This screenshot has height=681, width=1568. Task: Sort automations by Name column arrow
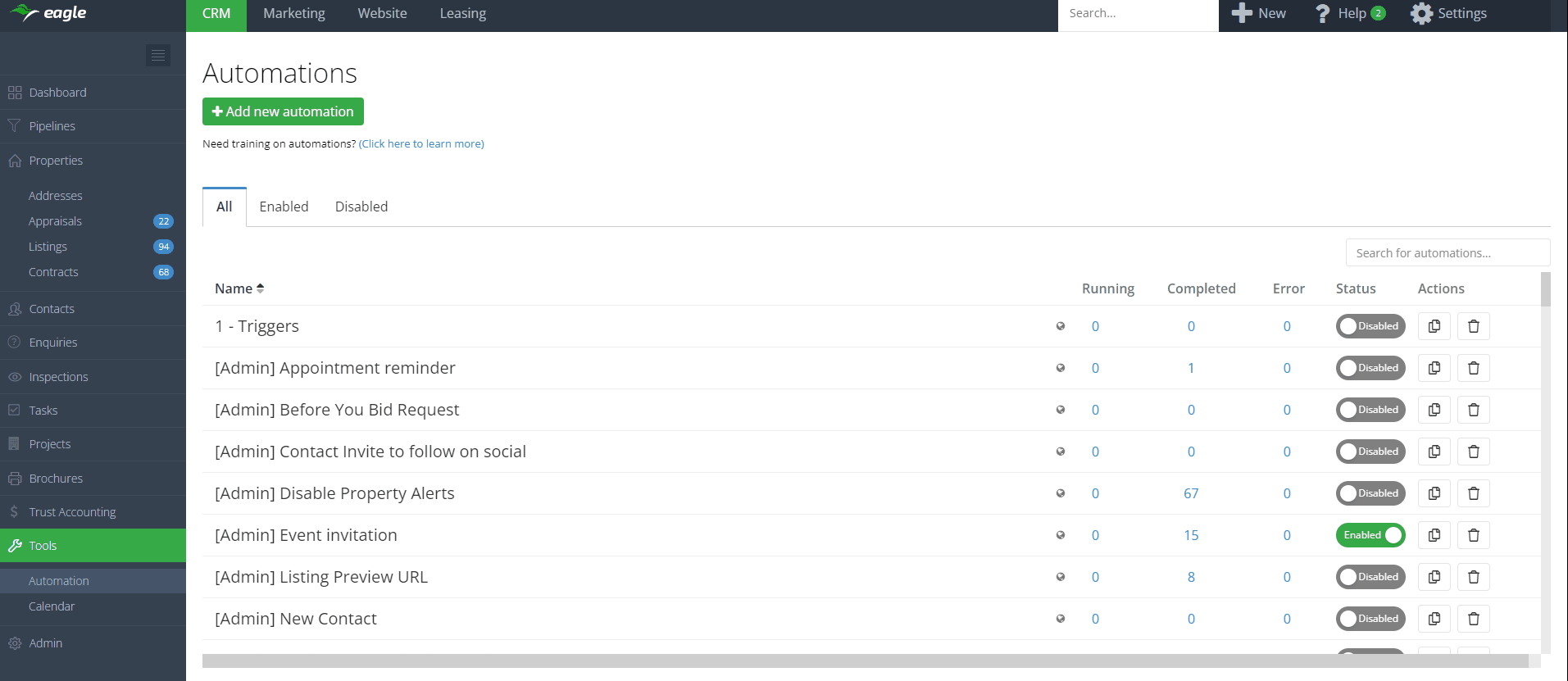click(x=260, y=288)
